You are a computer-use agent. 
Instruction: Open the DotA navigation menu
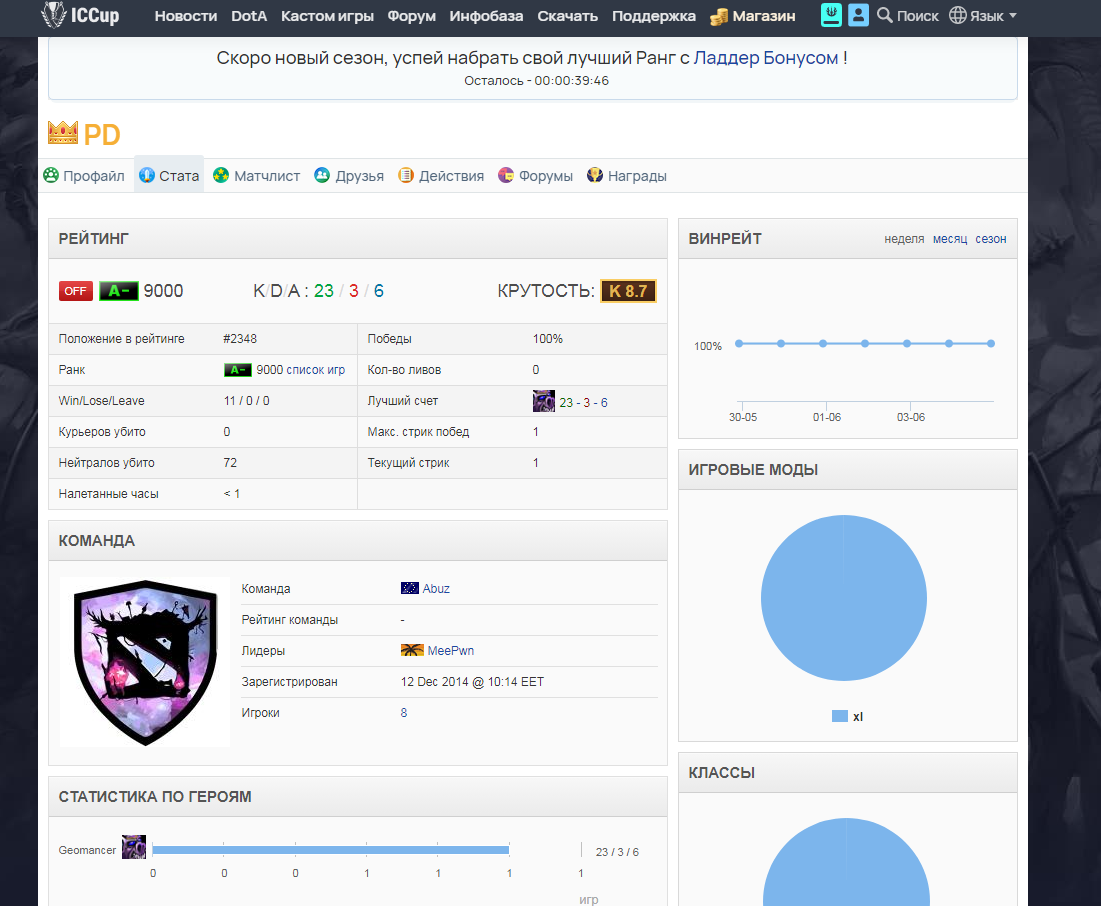[249, 16]
